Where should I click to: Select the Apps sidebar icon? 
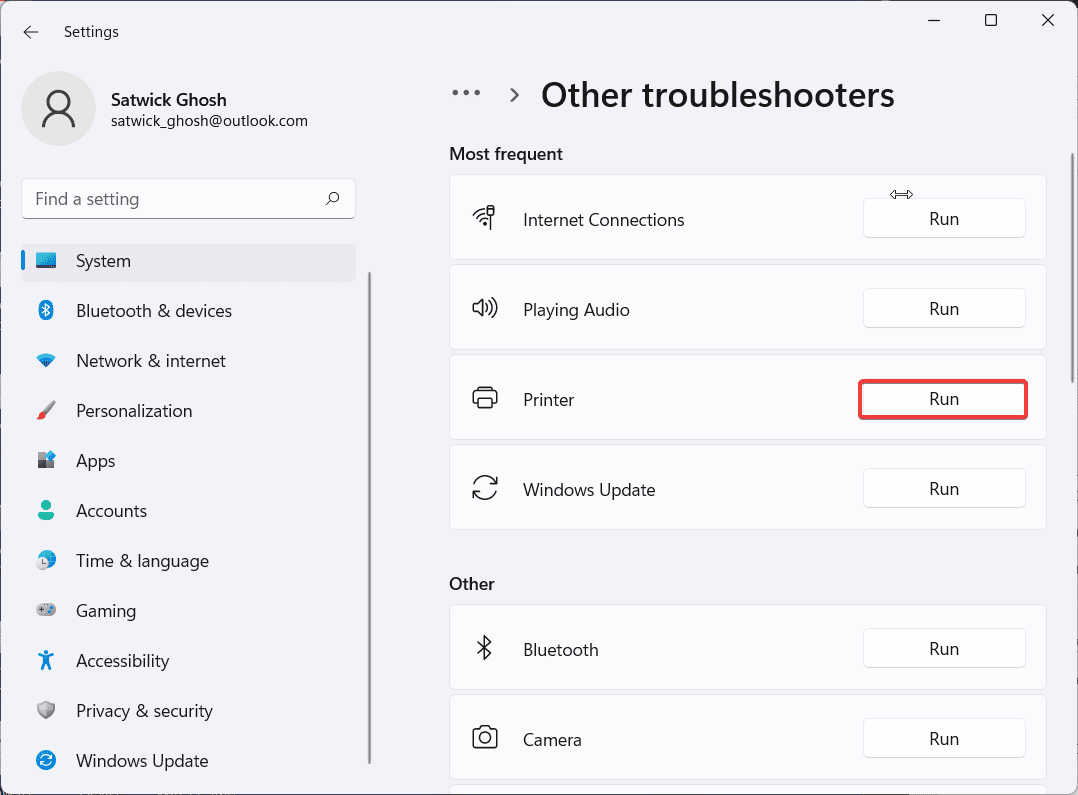46,460
